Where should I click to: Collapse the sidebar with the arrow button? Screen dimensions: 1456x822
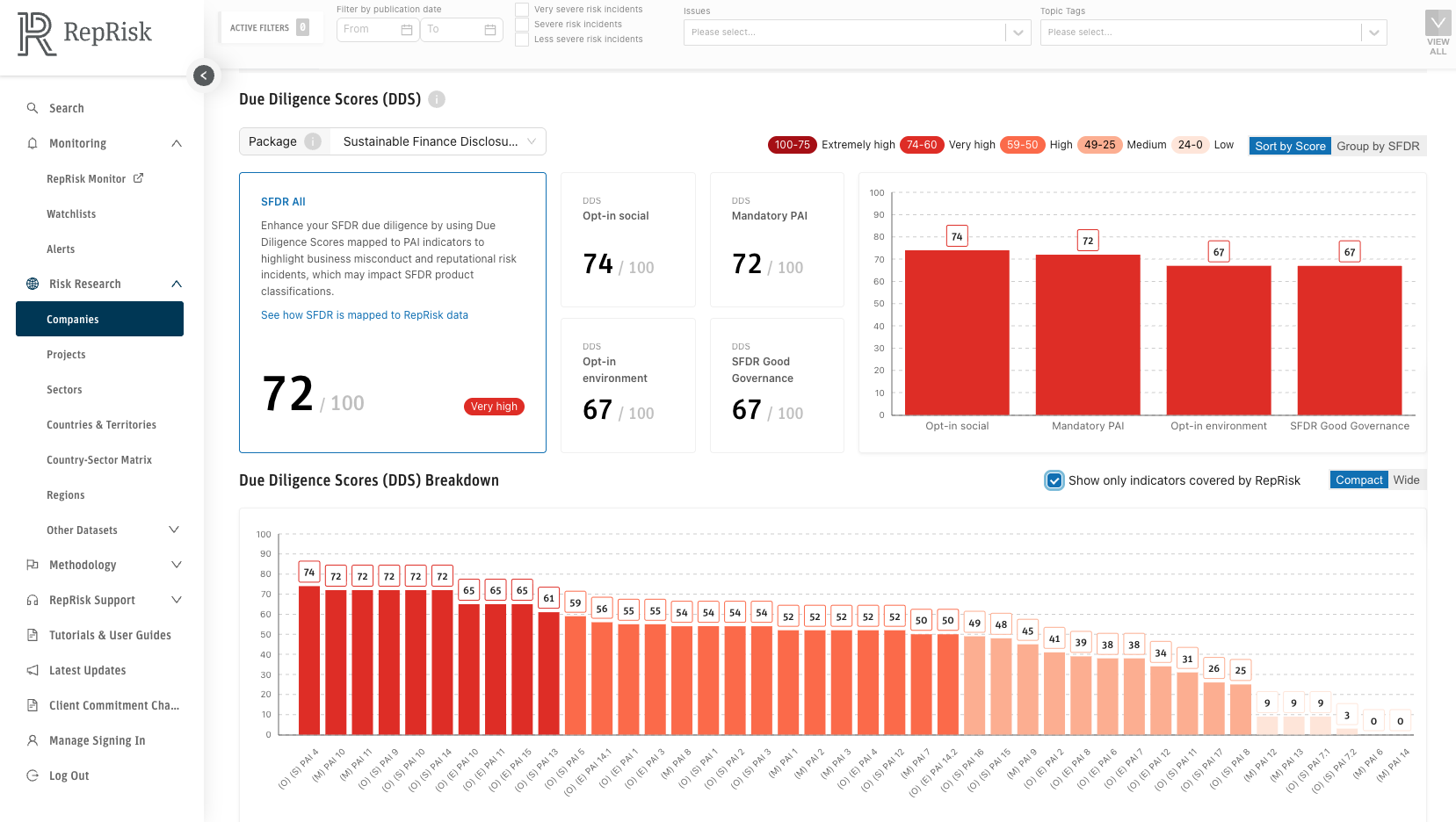point(204,76)
